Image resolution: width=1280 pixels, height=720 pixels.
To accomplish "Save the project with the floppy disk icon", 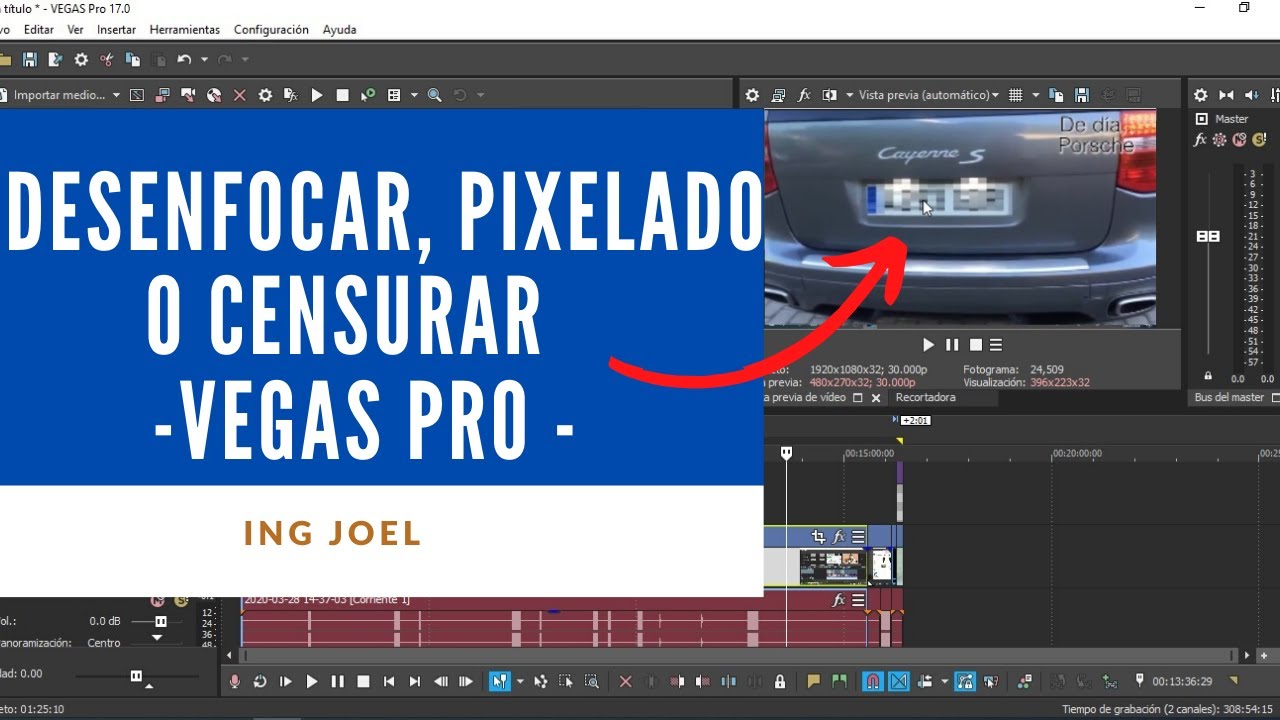I will (x=30, y=60).
